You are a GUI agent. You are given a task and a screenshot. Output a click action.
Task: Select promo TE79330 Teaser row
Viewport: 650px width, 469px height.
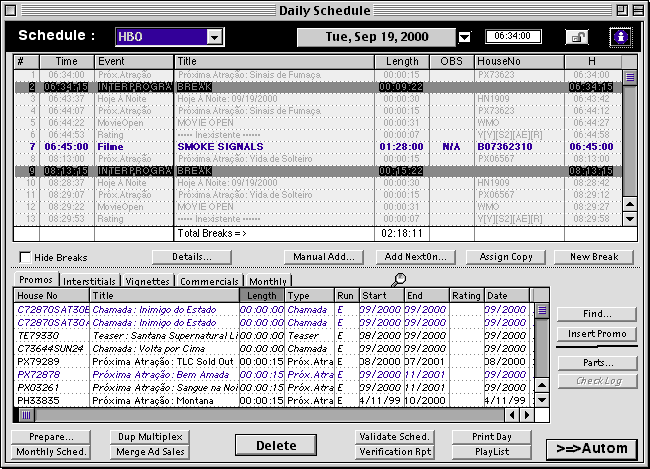click(x=274, y=335)
